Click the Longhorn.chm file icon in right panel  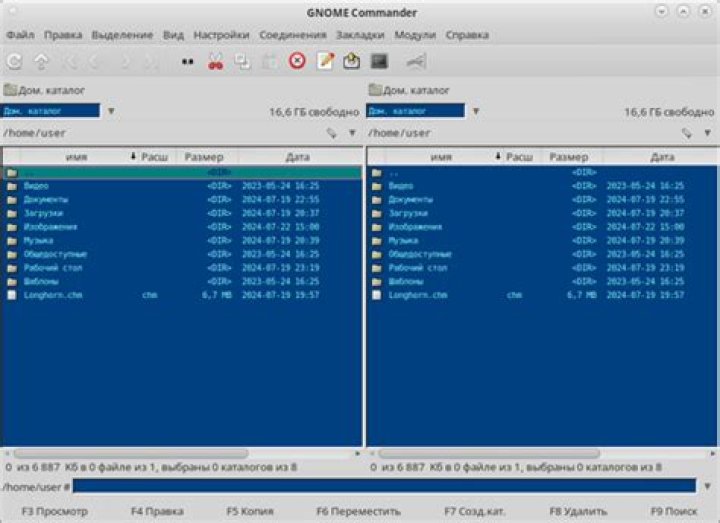pyautogui.click(x=377, y=295)
